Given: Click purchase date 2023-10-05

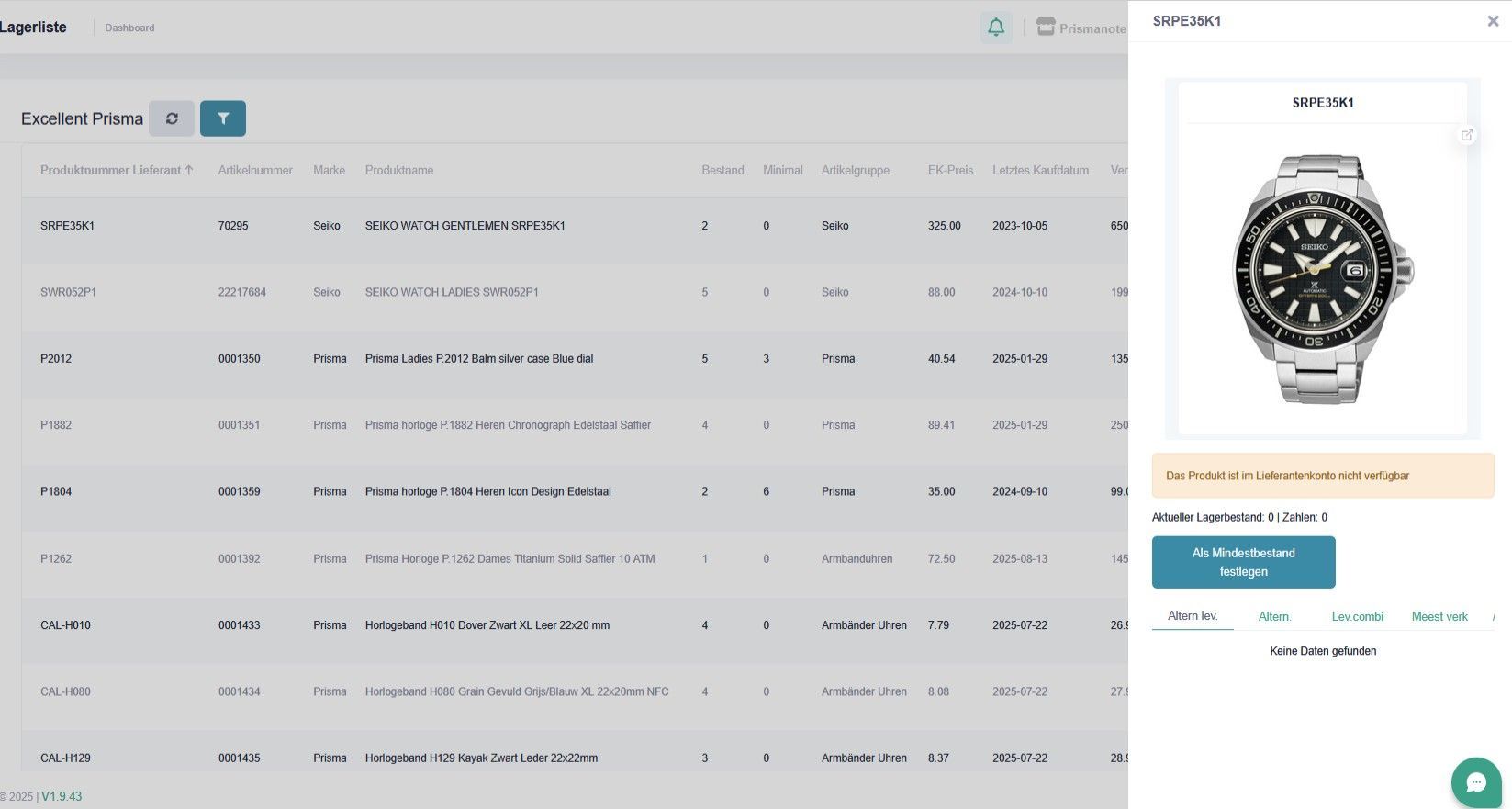Looking at the screenshot, I should [1020, 226].
